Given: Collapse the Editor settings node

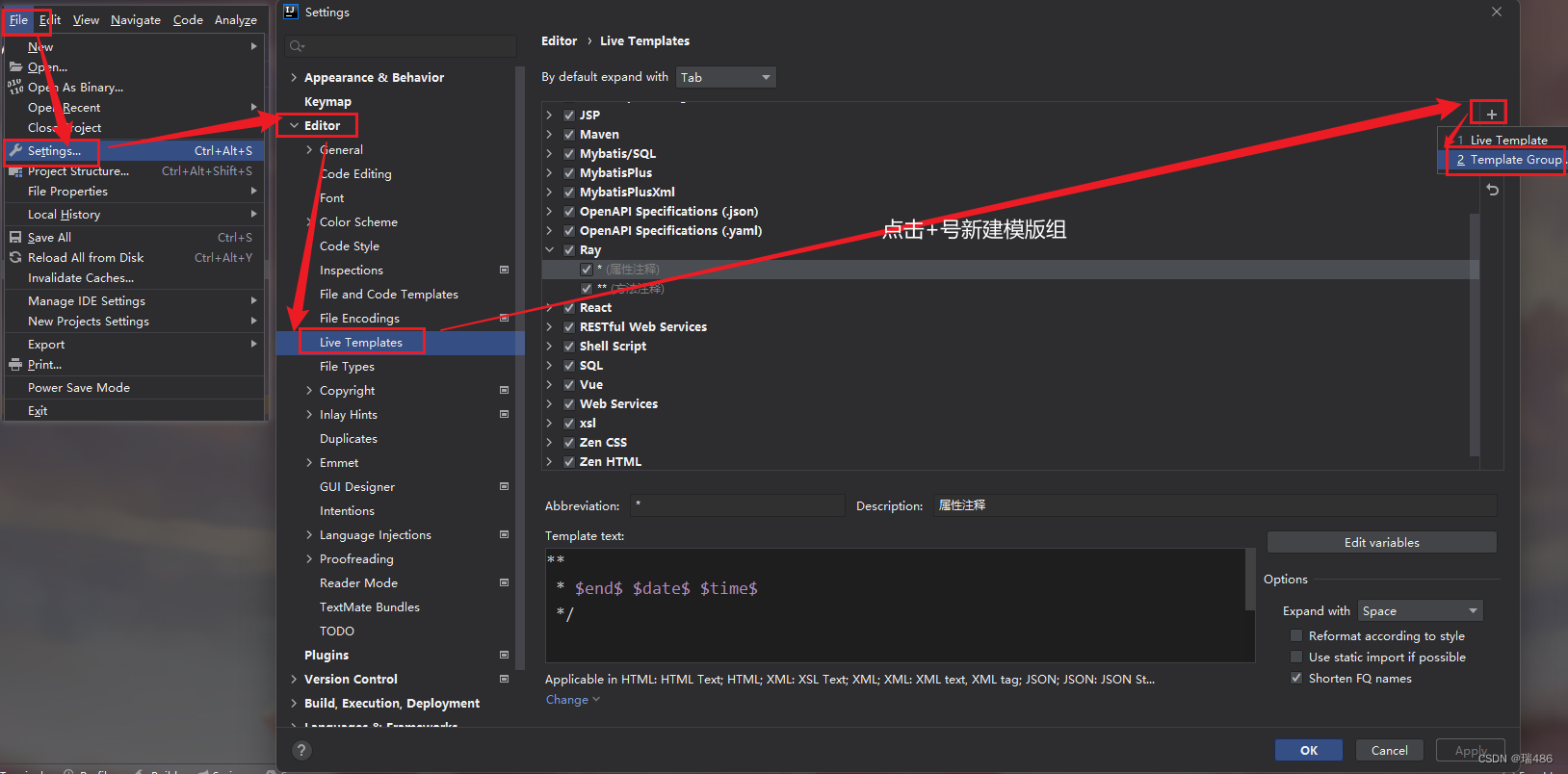Looking at the screenshot, I should pyautogui.click(x=294, y=125).
